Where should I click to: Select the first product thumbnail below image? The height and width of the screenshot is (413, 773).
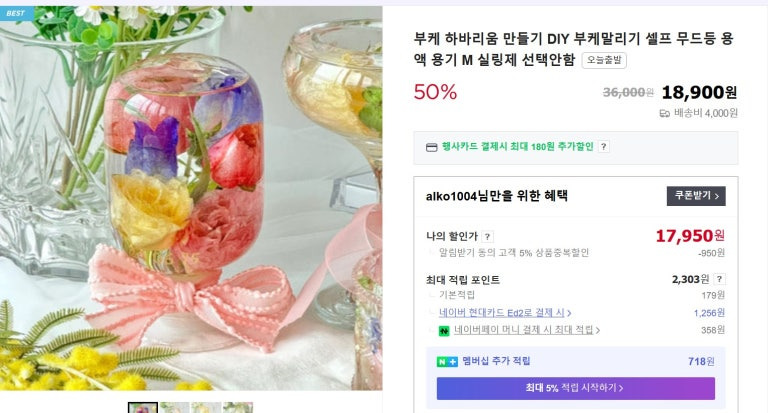143,408
